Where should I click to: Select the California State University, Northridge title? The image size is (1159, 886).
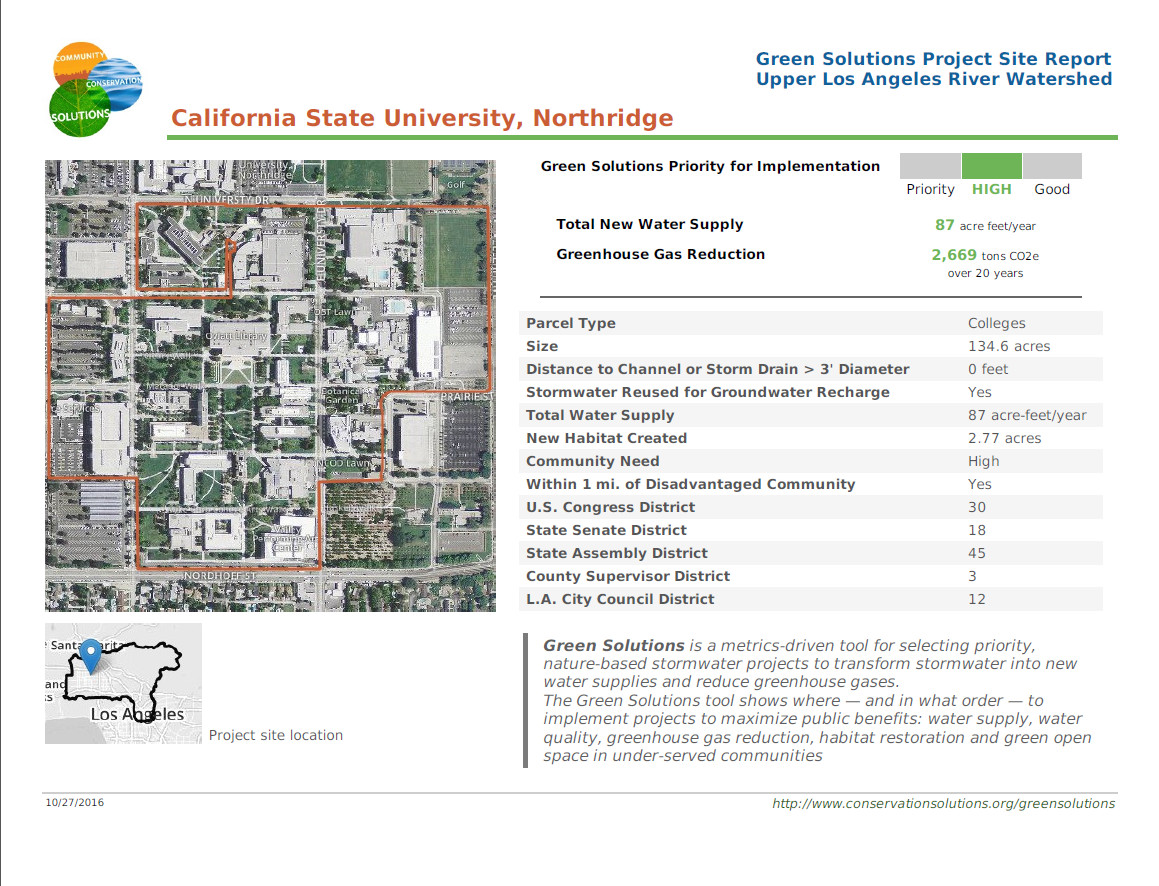422,118
